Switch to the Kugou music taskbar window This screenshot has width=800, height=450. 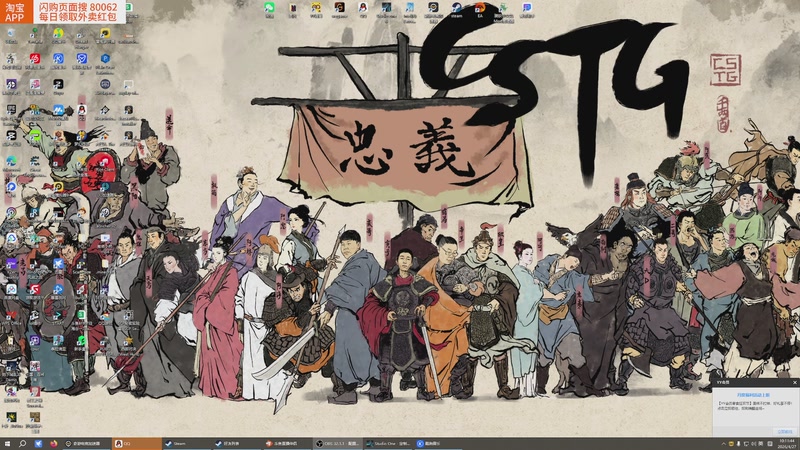click(438, 444)
